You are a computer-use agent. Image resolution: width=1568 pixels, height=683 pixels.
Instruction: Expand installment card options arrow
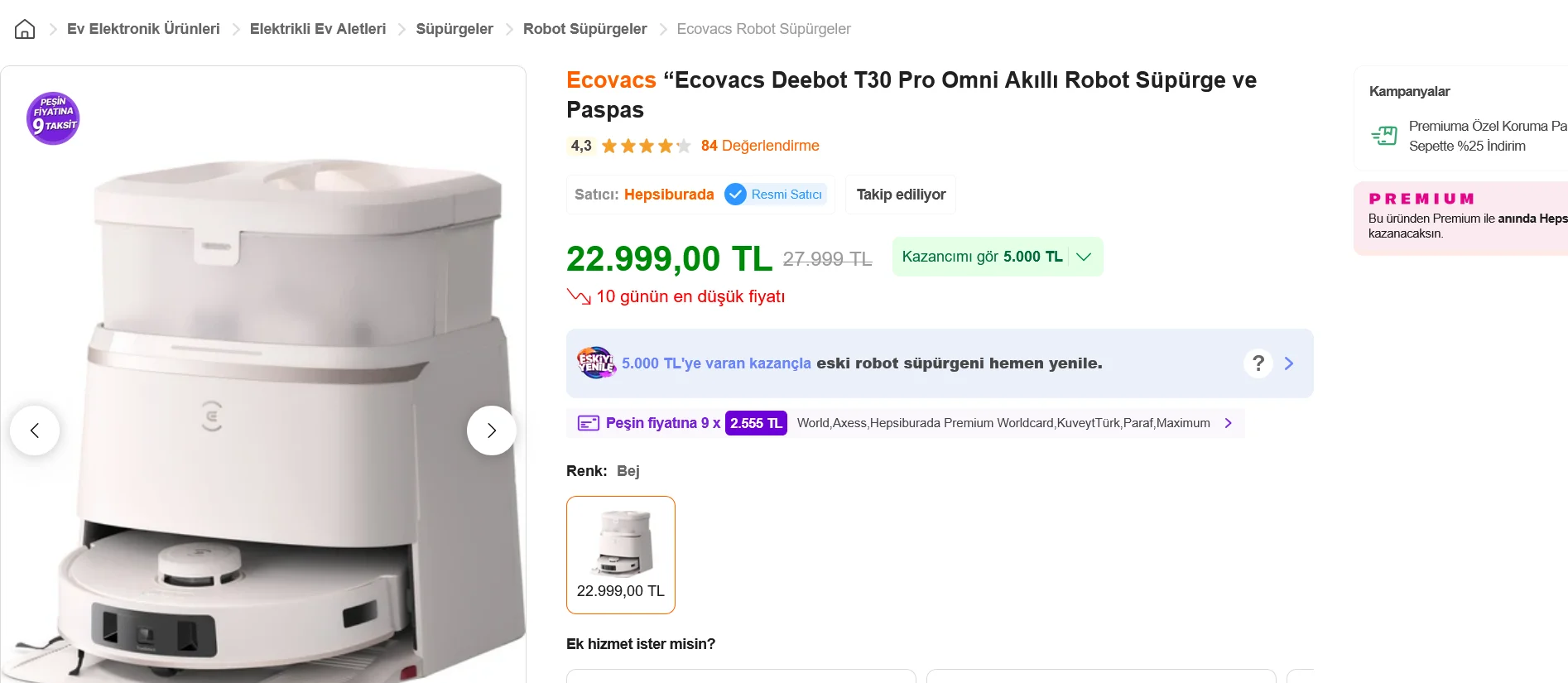(1228, 423)
